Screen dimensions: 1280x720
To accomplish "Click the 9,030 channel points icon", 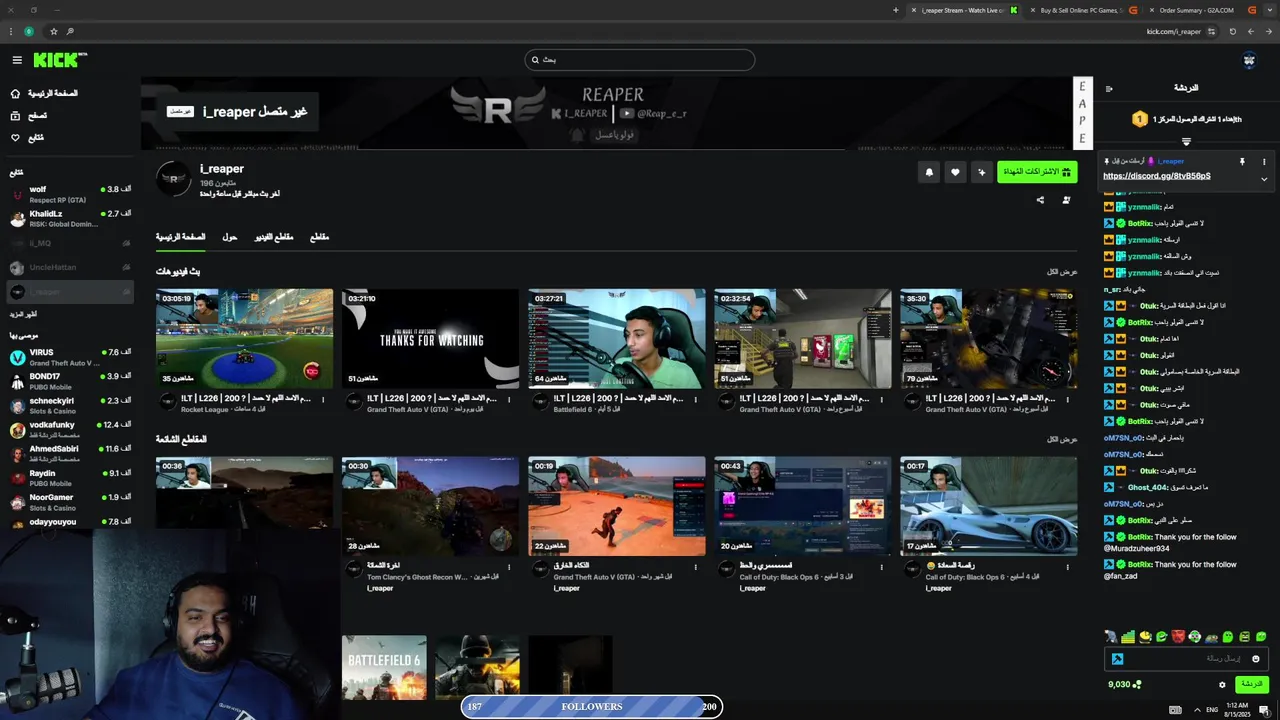I will 1137,685.
